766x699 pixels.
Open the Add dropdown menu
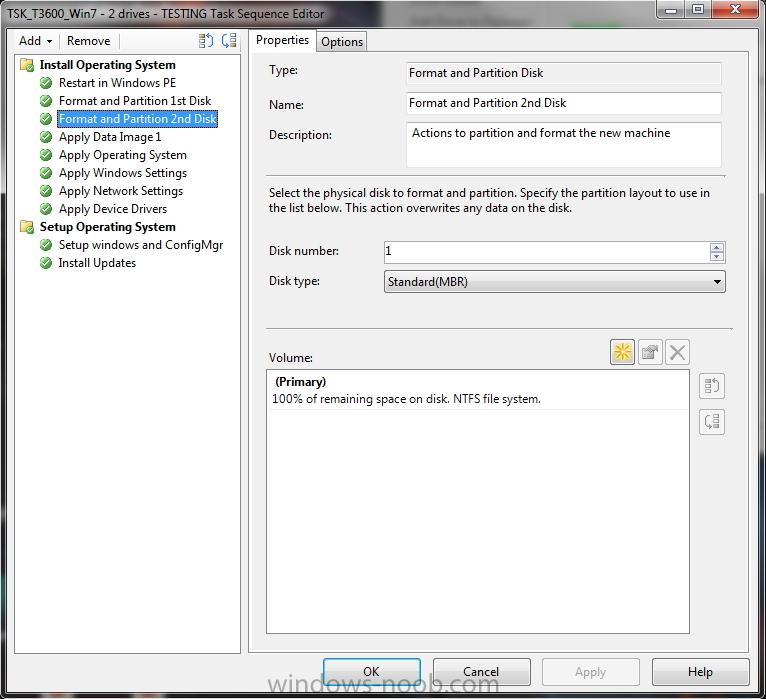pyautogui.click(x=35, y=41)
